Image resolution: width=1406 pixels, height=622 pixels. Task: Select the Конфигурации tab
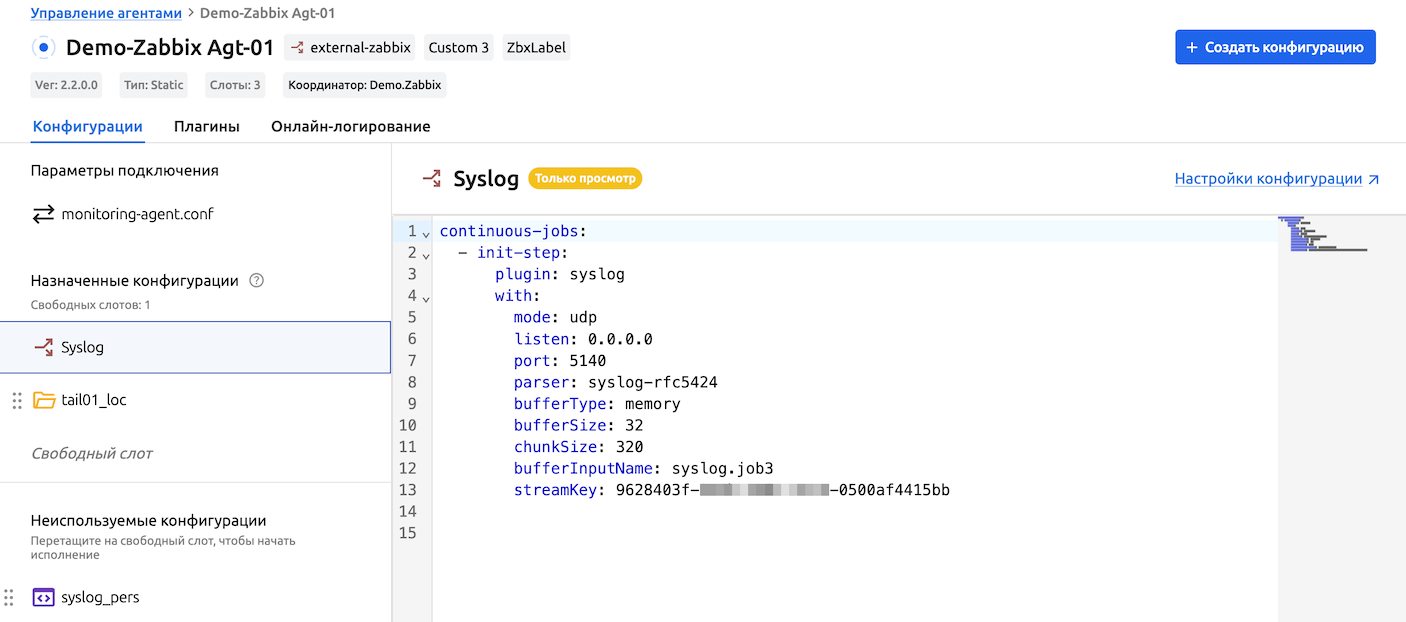click(x=87, y=127)
